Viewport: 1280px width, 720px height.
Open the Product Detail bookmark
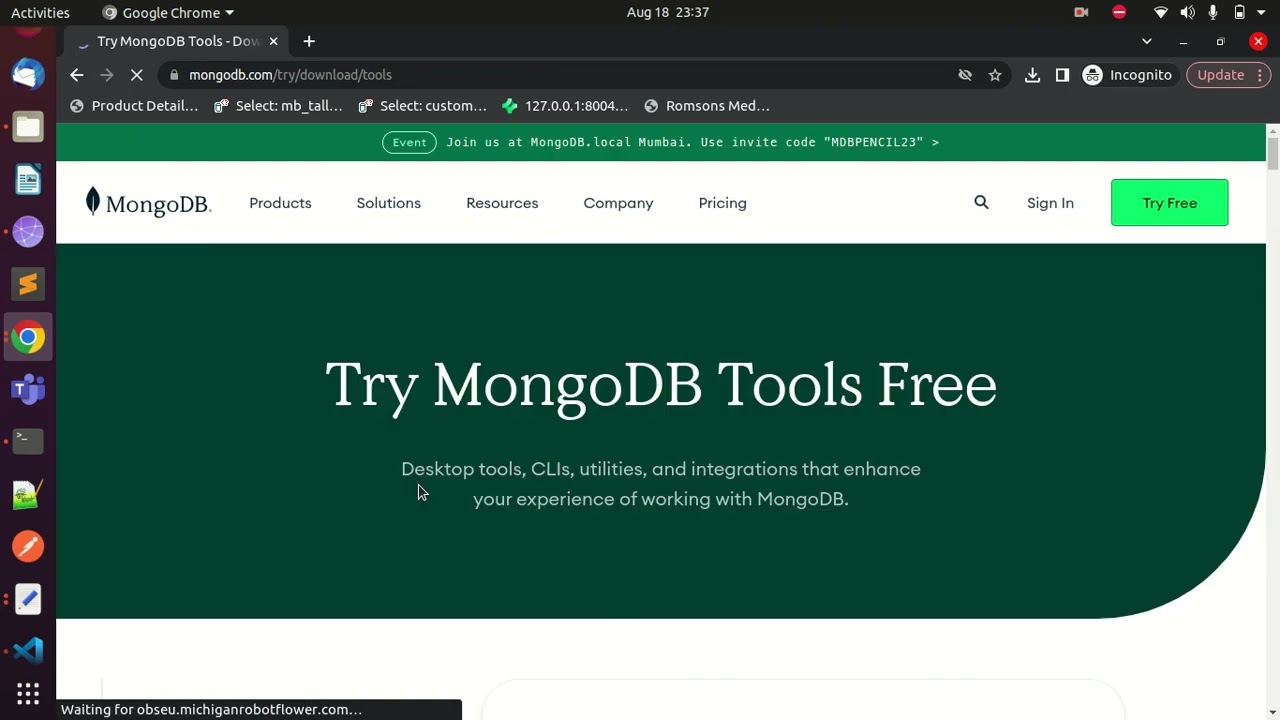134,106
